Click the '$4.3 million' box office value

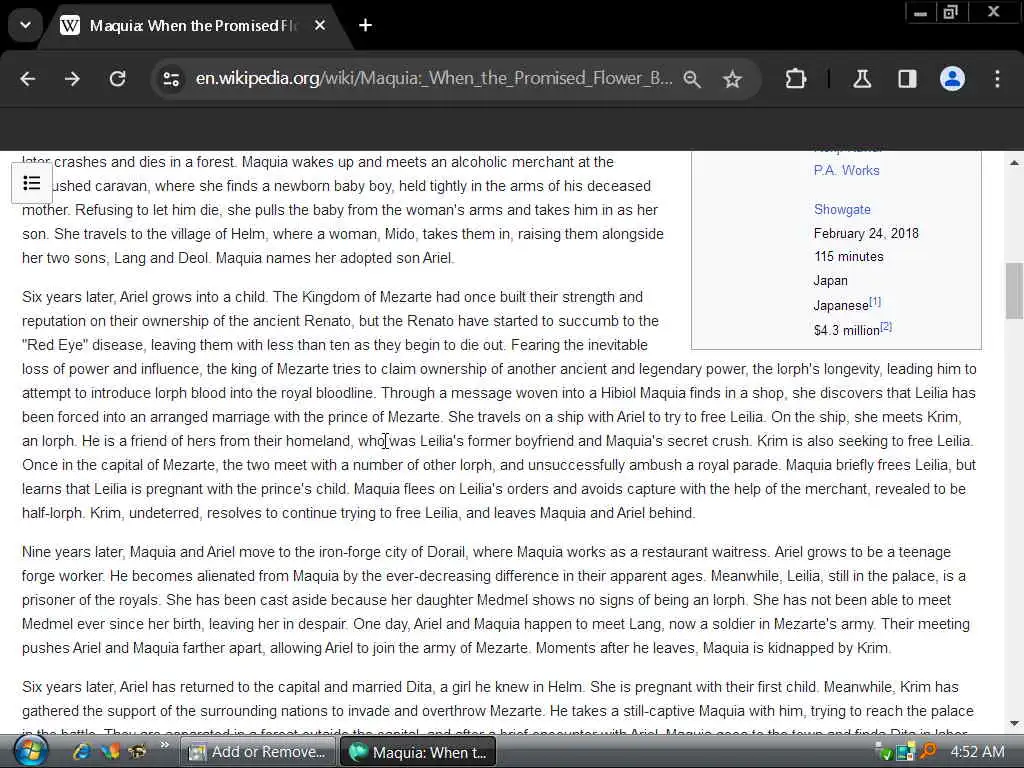(846, 330)
